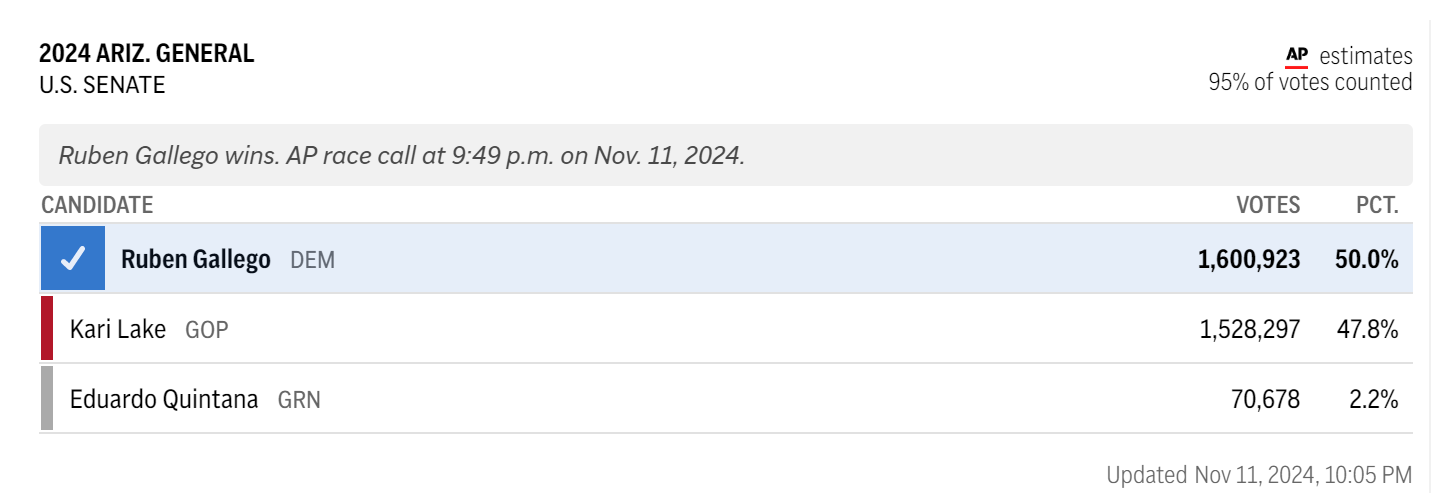Click the CANDIDATE column header
Screen dimensions: 1431x493
97,205
